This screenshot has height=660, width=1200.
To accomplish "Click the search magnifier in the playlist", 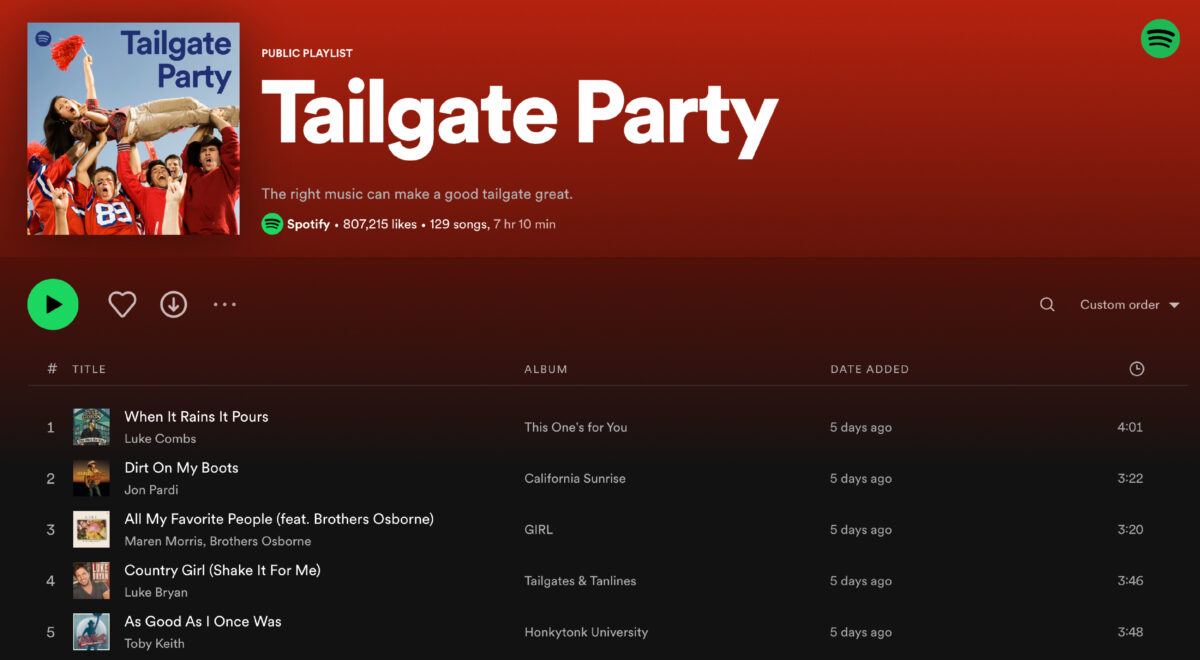I will (x=1047, y=305).
